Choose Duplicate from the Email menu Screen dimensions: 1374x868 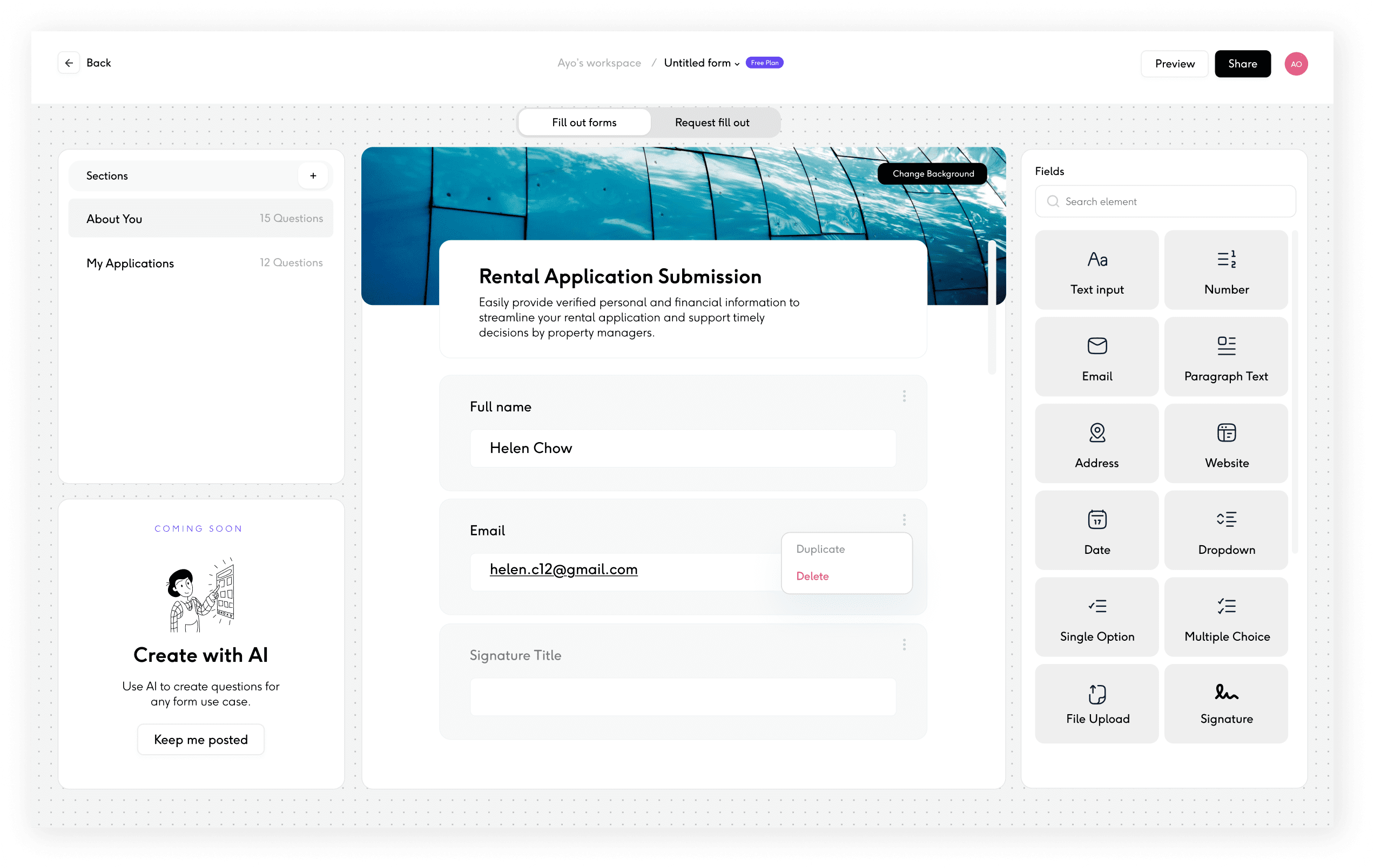[820, 548]
